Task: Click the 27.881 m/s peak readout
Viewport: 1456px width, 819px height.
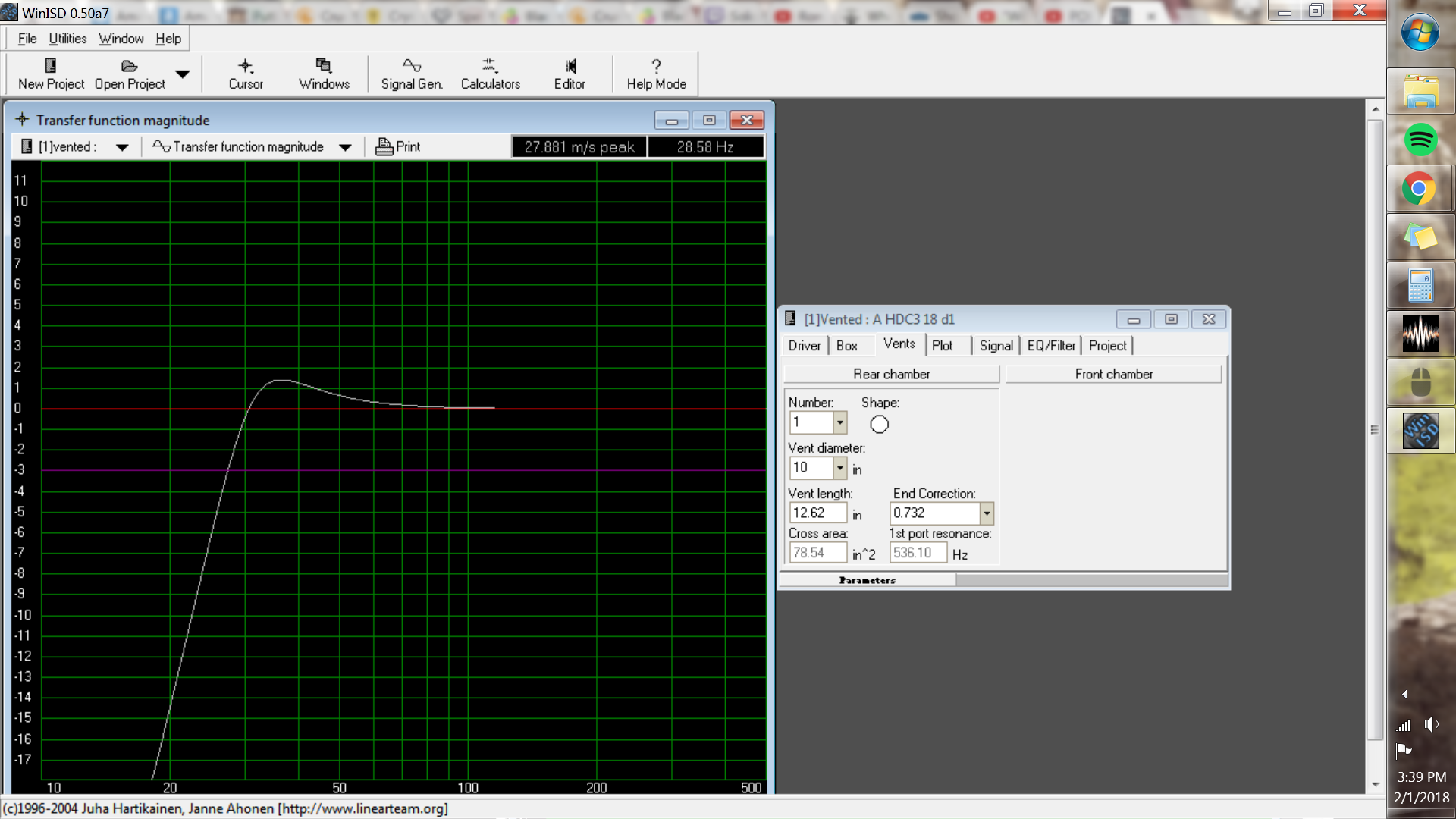Action: (x=579, y=147)
